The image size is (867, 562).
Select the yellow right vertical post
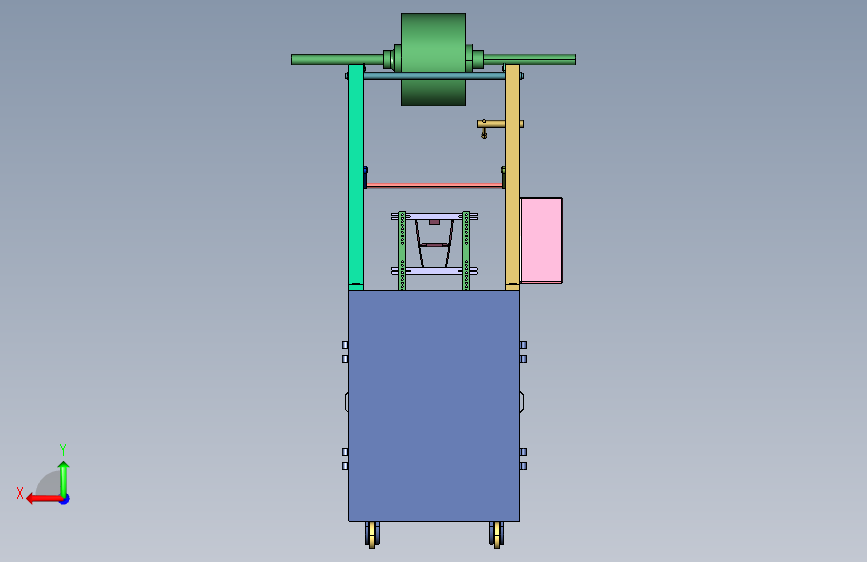(513, 177)
